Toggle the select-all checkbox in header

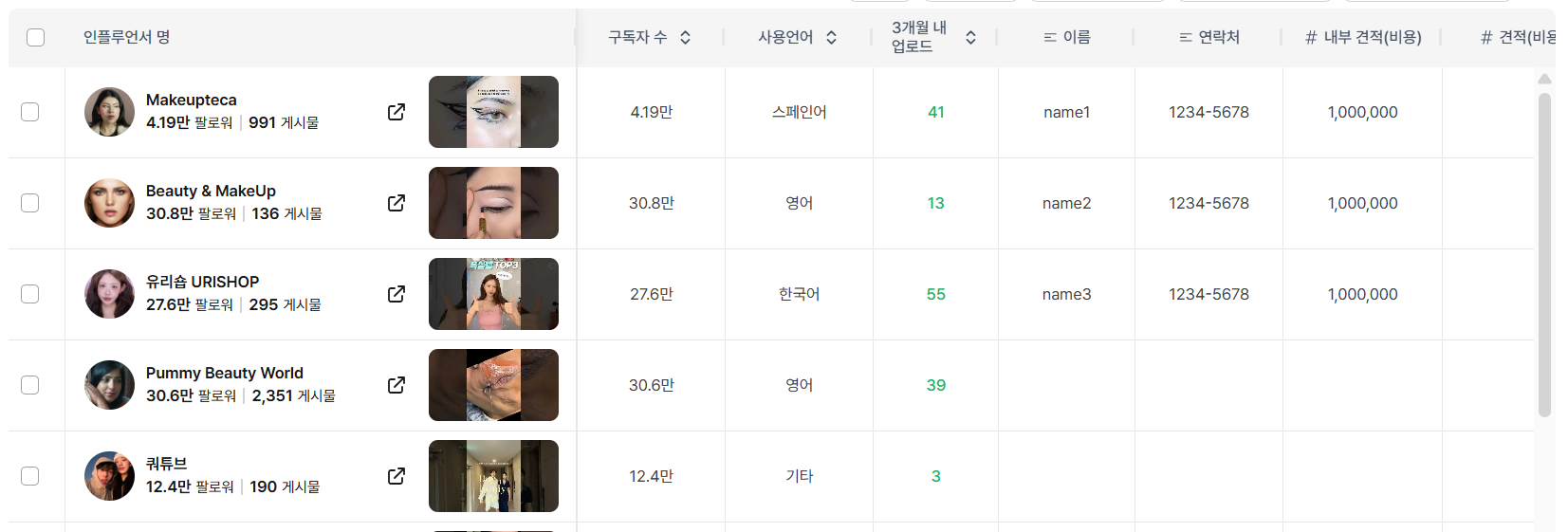(x=36, y=37)
